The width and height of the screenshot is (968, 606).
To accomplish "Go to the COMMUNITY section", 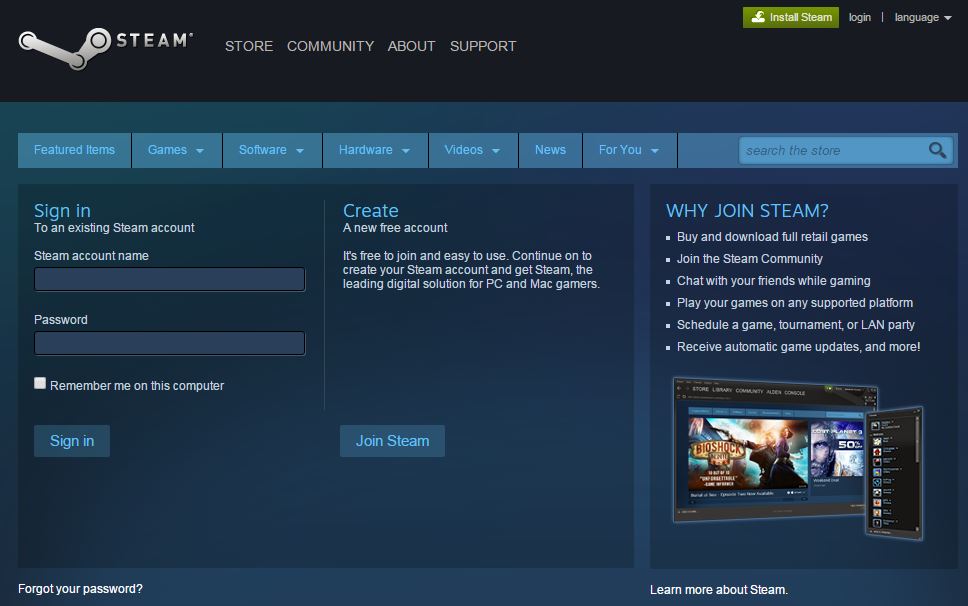I will point(330,46).
